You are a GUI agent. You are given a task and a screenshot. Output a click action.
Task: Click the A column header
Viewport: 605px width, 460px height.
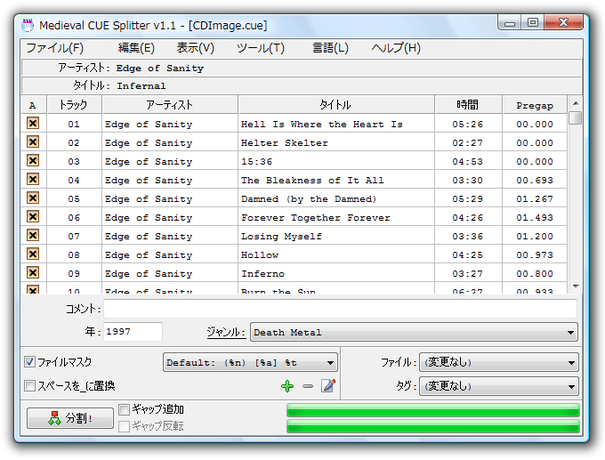33,105
